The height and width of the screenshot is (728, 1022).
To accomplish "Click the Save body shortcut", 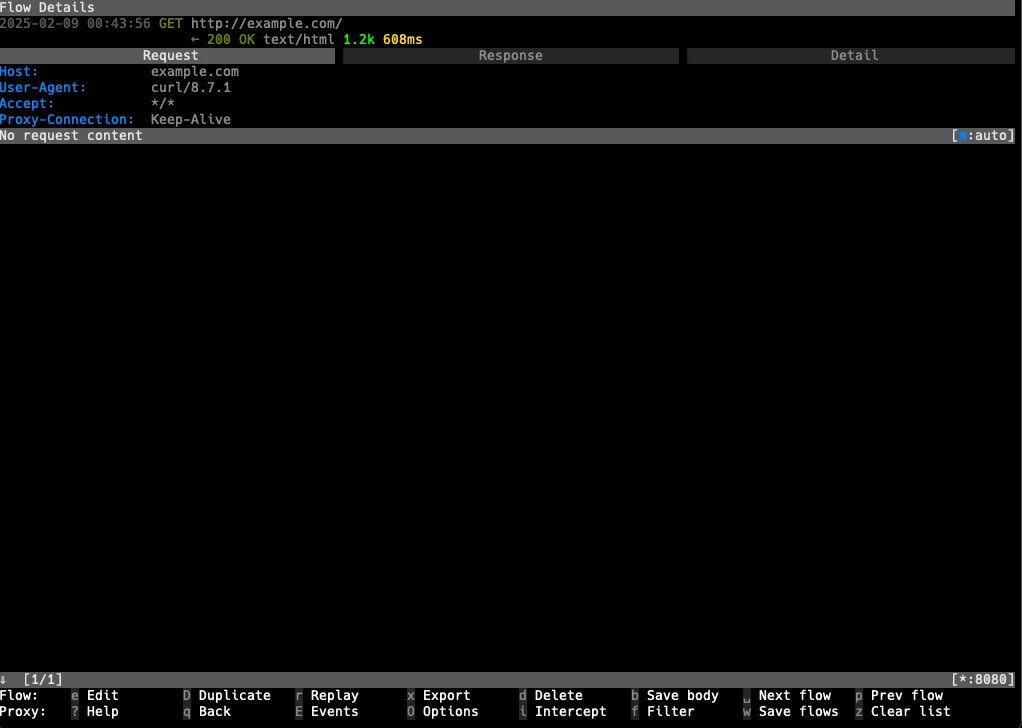I will [675, 695].
